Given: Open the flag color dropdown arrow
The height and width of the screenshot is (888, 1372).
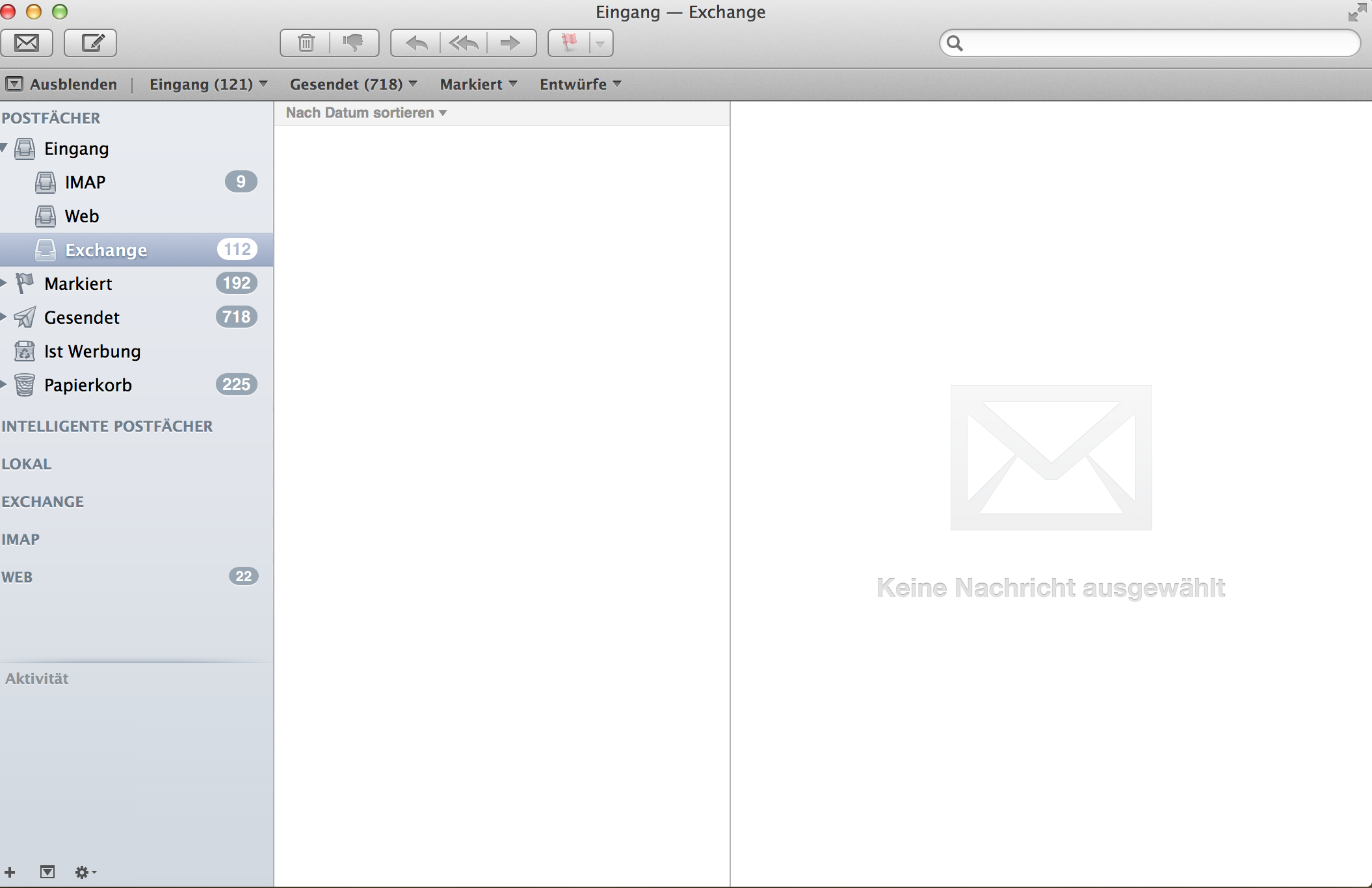Looking at the screenshot, I should tap(600, 44).
